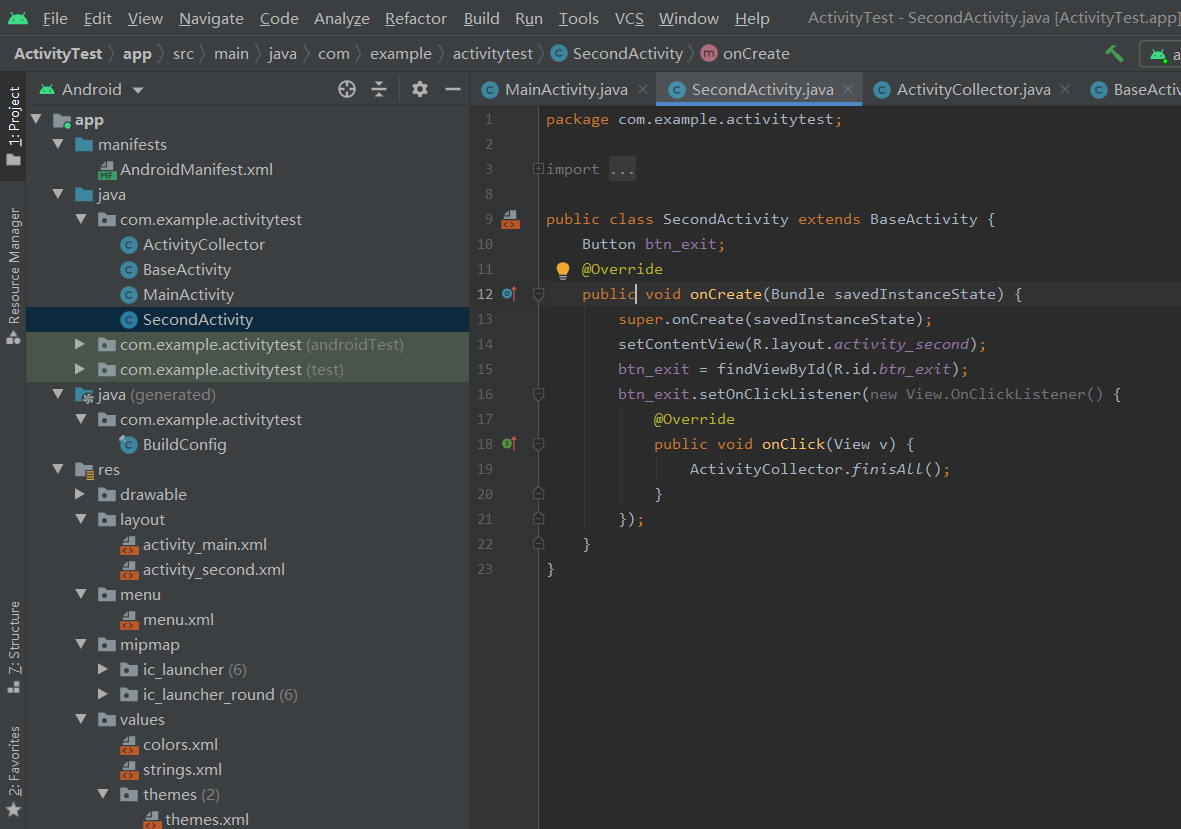The width and height of the screenshot is (1181, 829).
Task: Collapse the manifests folder
Action: (58, 144)
